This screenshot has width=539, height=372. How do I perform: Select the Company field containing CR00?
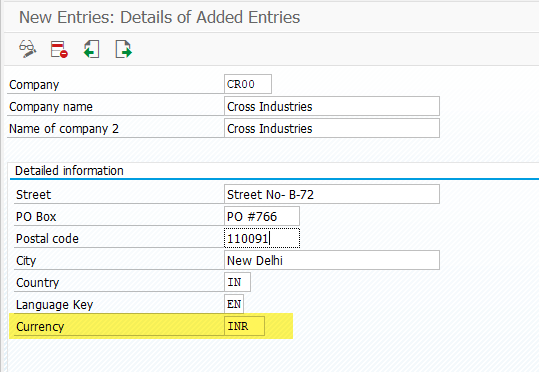[x=248, y=84]
